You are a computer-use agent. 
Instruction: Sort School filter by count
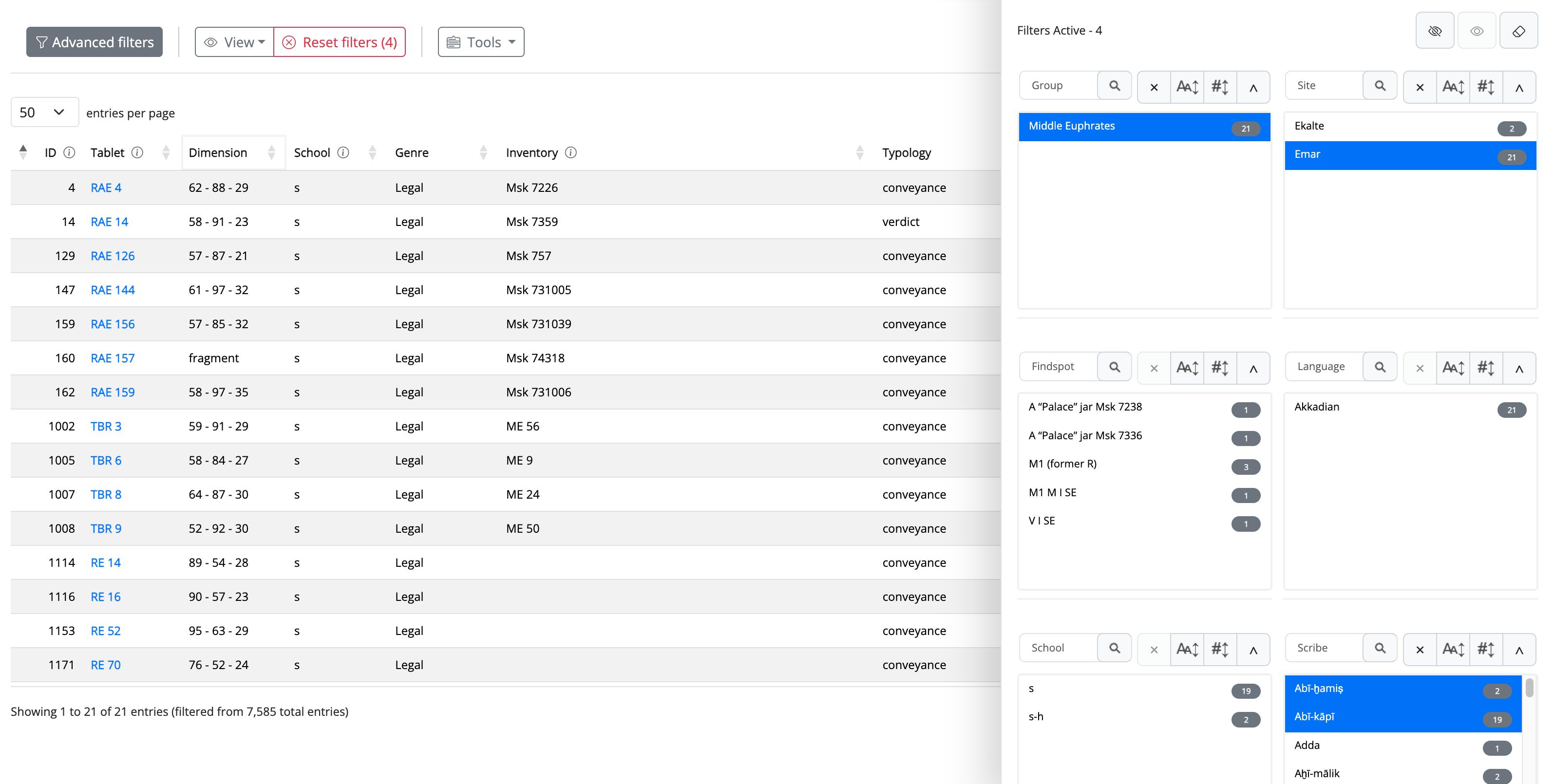tap(1220, 650)
